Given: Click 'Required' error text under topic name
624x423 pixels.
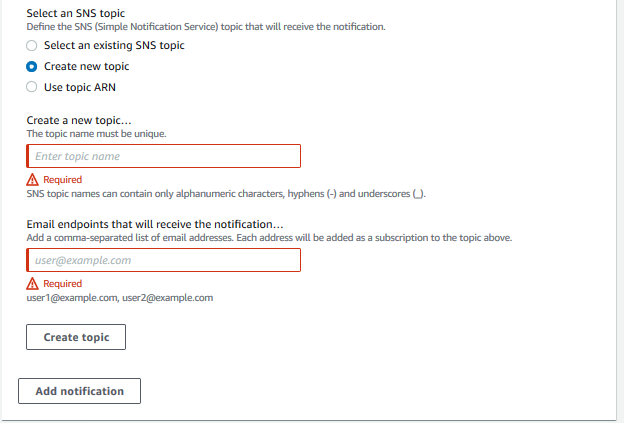Looking at the screenshot, I should click(62, 180).
